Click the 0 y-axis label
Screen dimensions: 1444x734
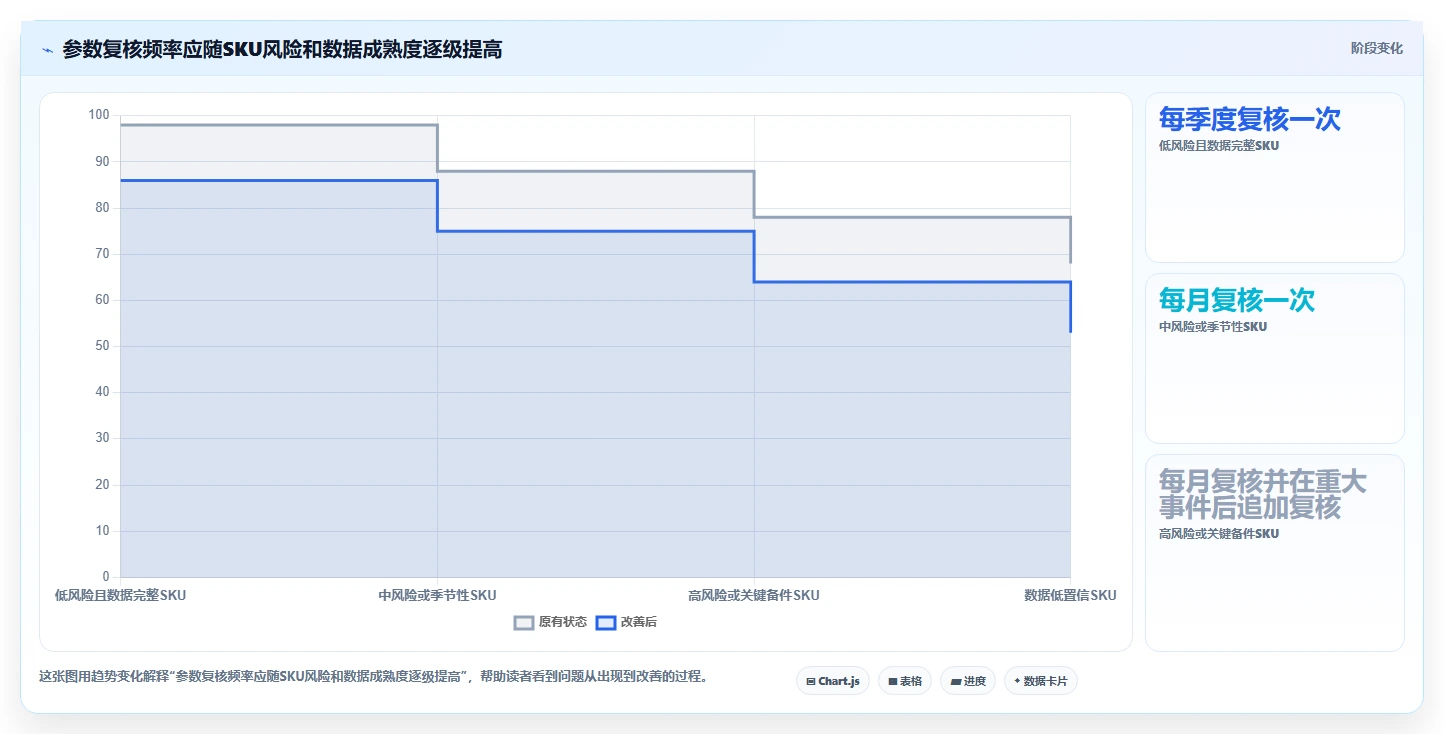(106, 577)
